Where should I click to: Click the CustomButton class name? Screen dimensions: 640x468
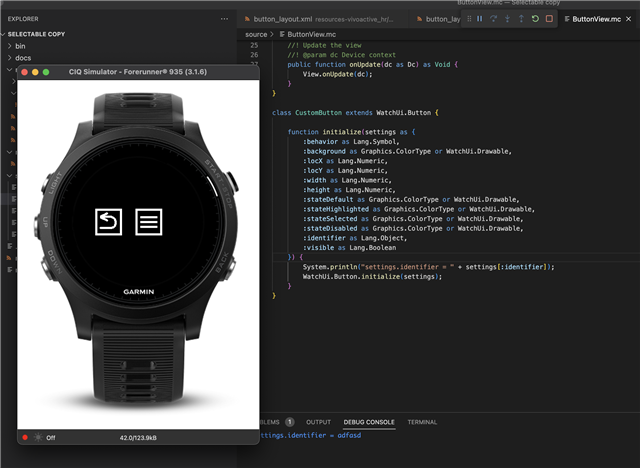coord(318,113)
